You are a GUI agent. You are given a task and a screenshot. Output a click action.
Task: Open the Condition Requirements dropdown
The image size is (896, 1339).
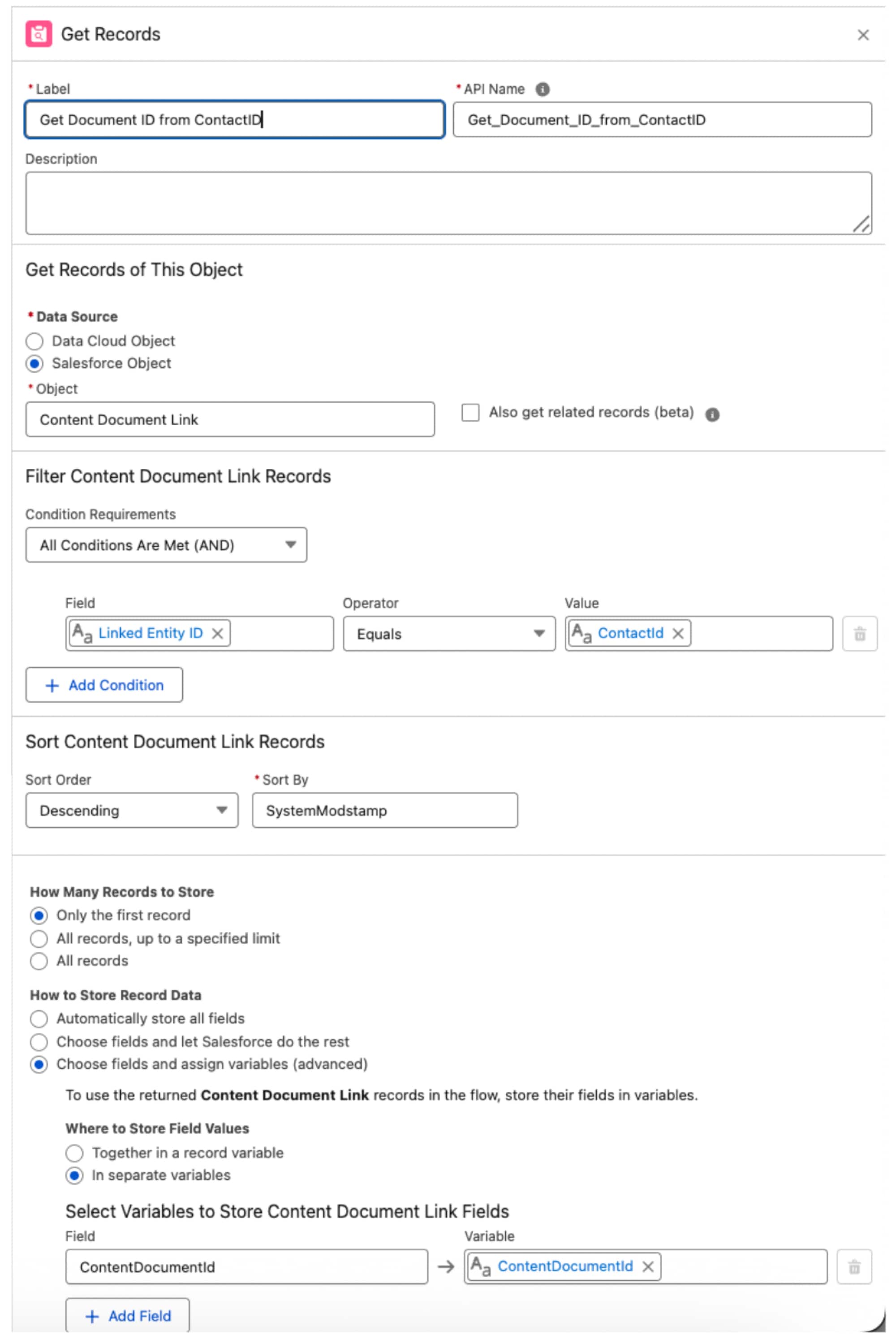click(166, 544)
